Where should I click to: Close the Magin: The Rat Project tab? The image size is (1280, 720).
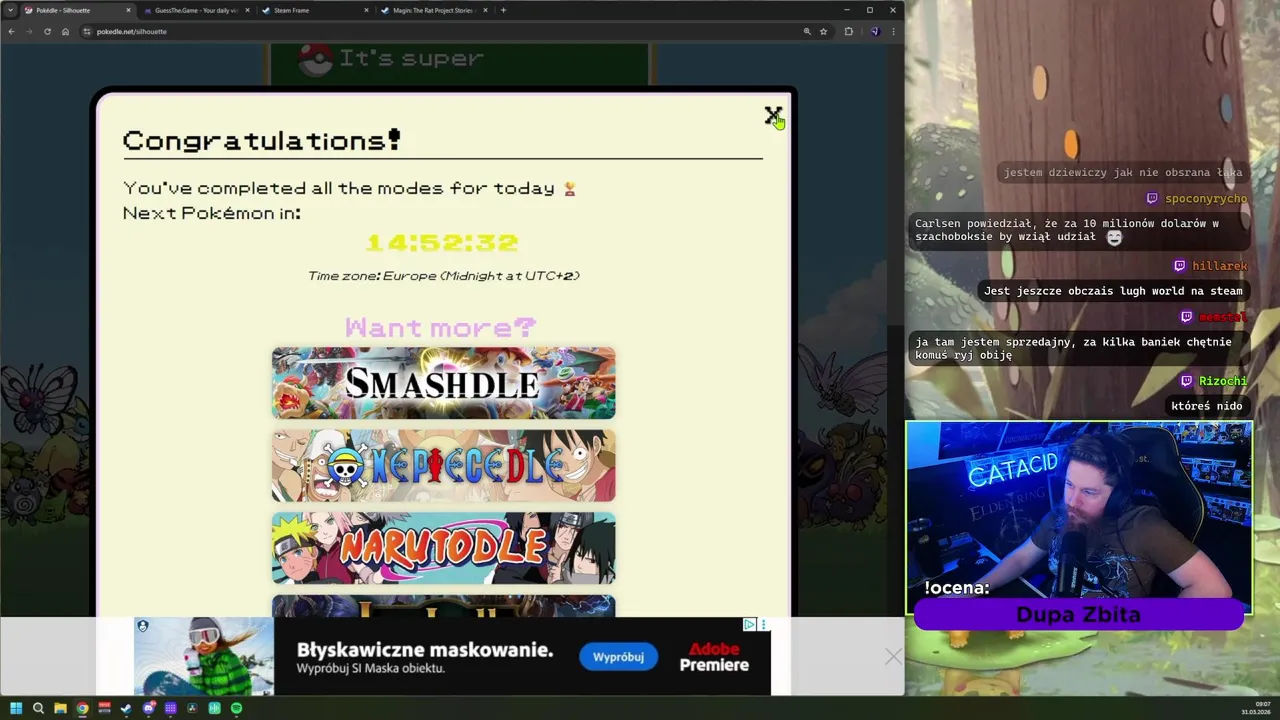(485, 10)
